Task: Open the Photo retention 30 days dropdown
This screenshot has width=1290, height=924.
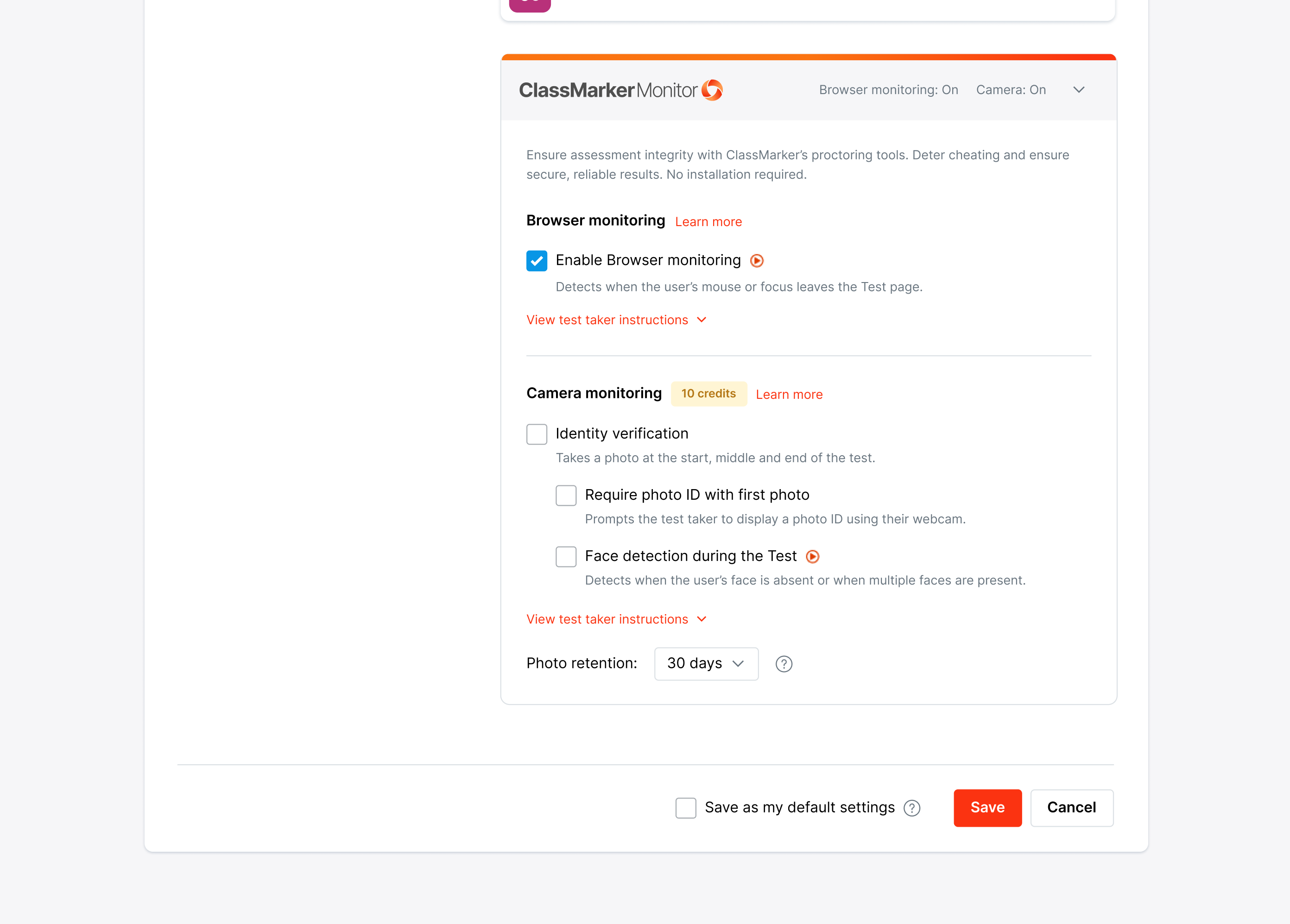Action: (706, 664)
